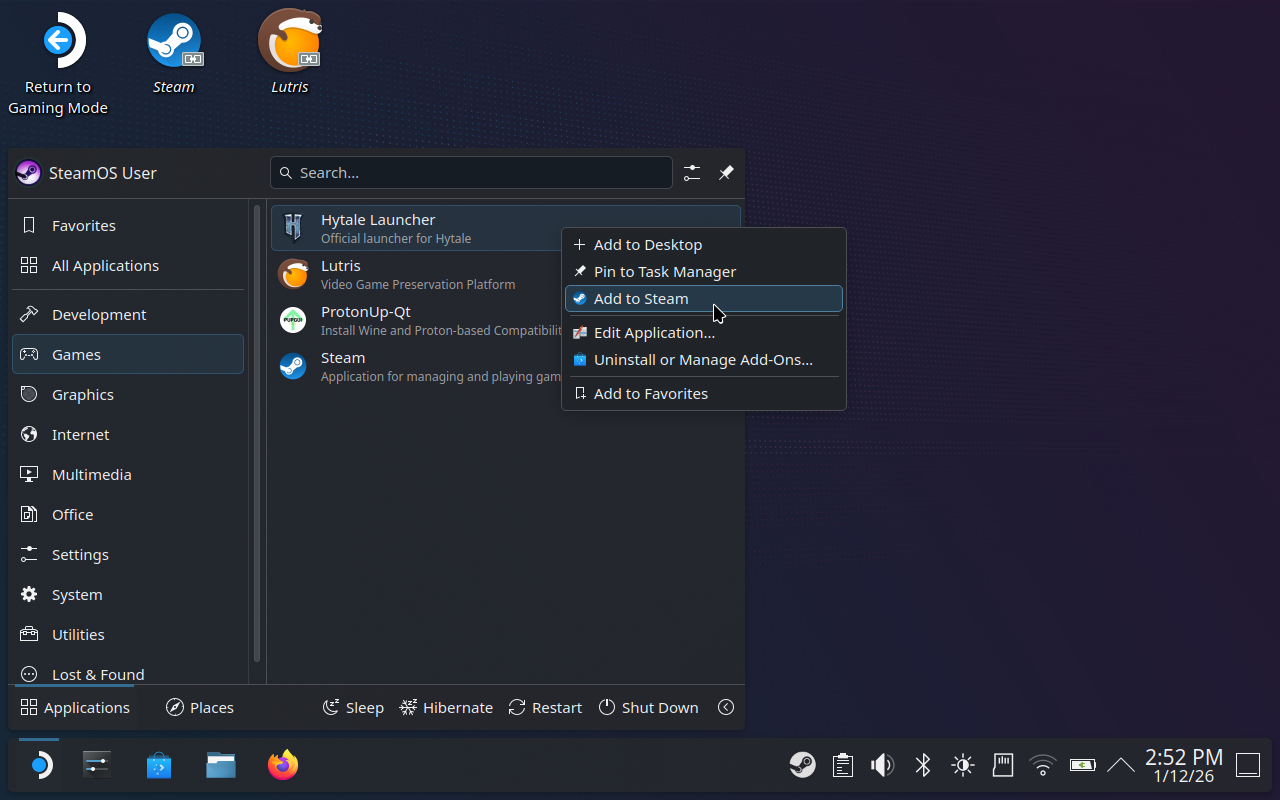Toggle Wi-Fi via the network tray icon

[x=1042, y=764]
